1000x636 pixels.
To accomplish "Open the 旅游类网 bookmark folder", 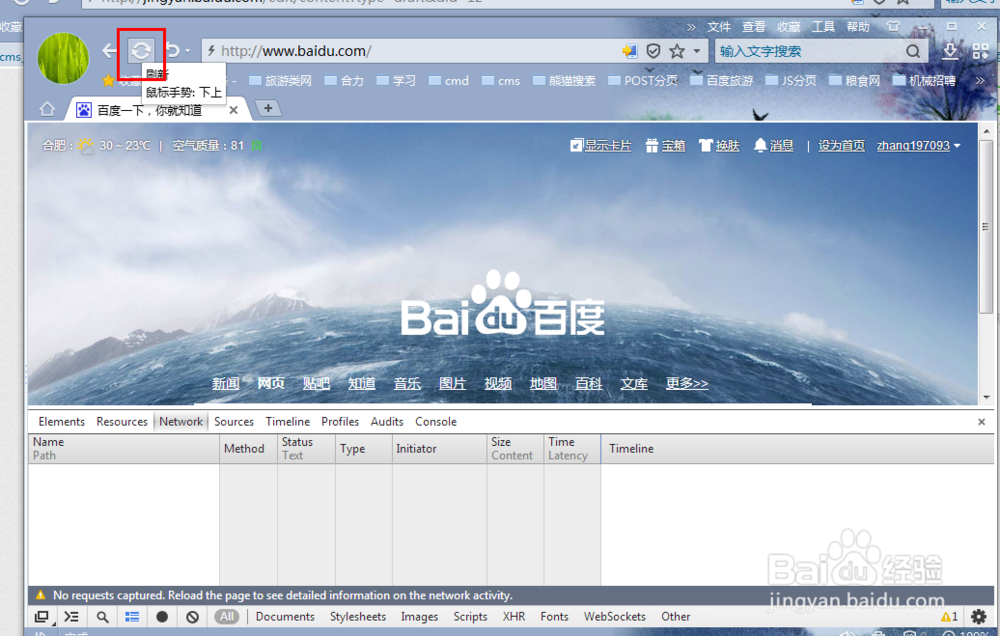I will (280, 80).
